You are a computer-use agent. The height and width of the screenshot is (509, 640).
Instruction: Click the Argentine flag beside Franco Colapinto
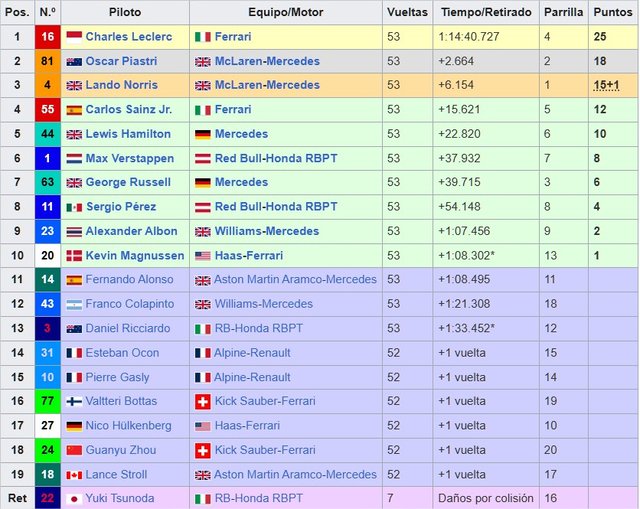(74, 305)
